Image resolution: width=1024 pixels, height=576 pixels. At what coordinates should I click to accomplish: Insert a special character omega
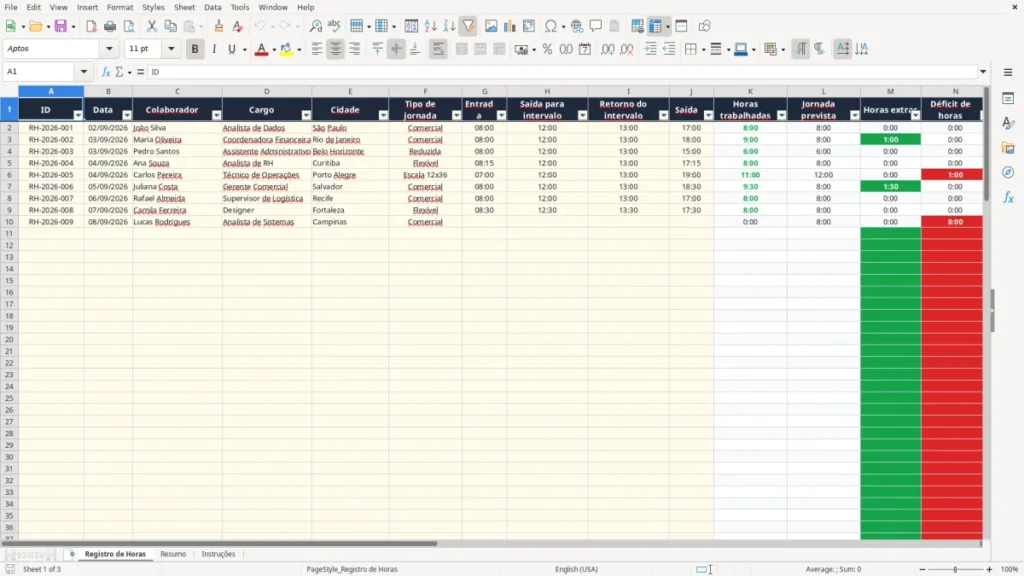(551, 26)
